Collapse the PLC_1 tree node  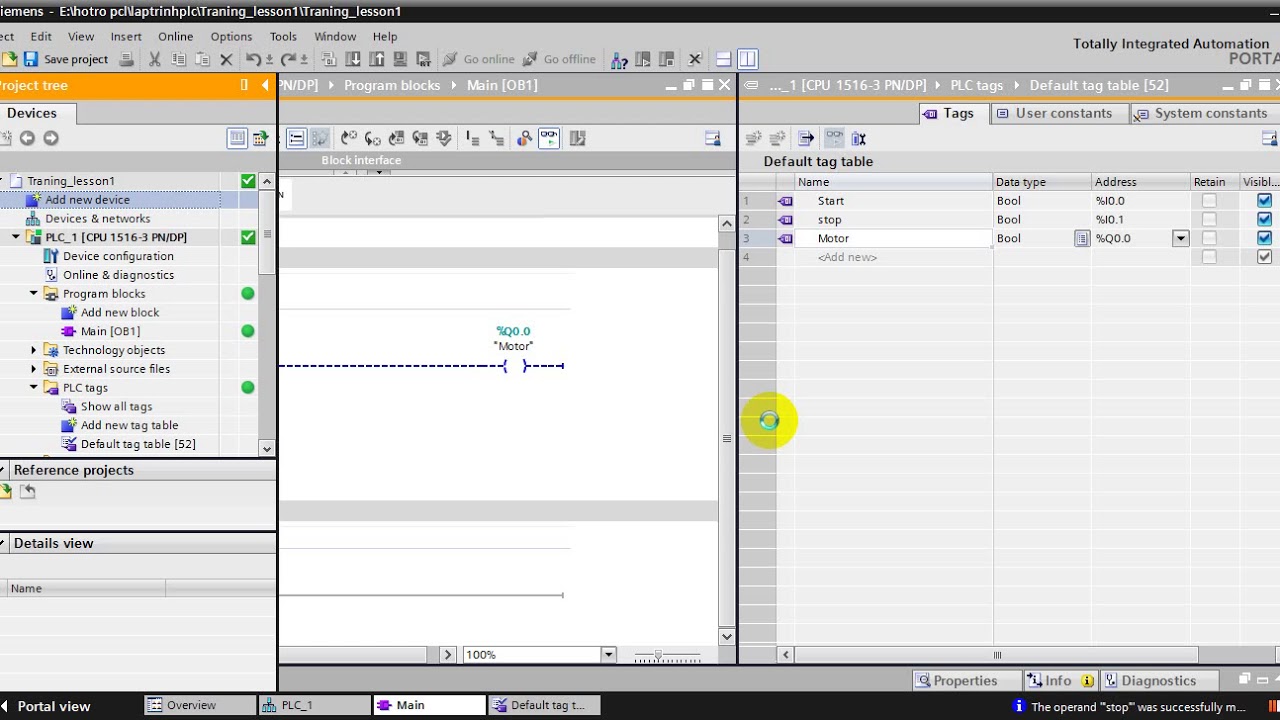16,237
